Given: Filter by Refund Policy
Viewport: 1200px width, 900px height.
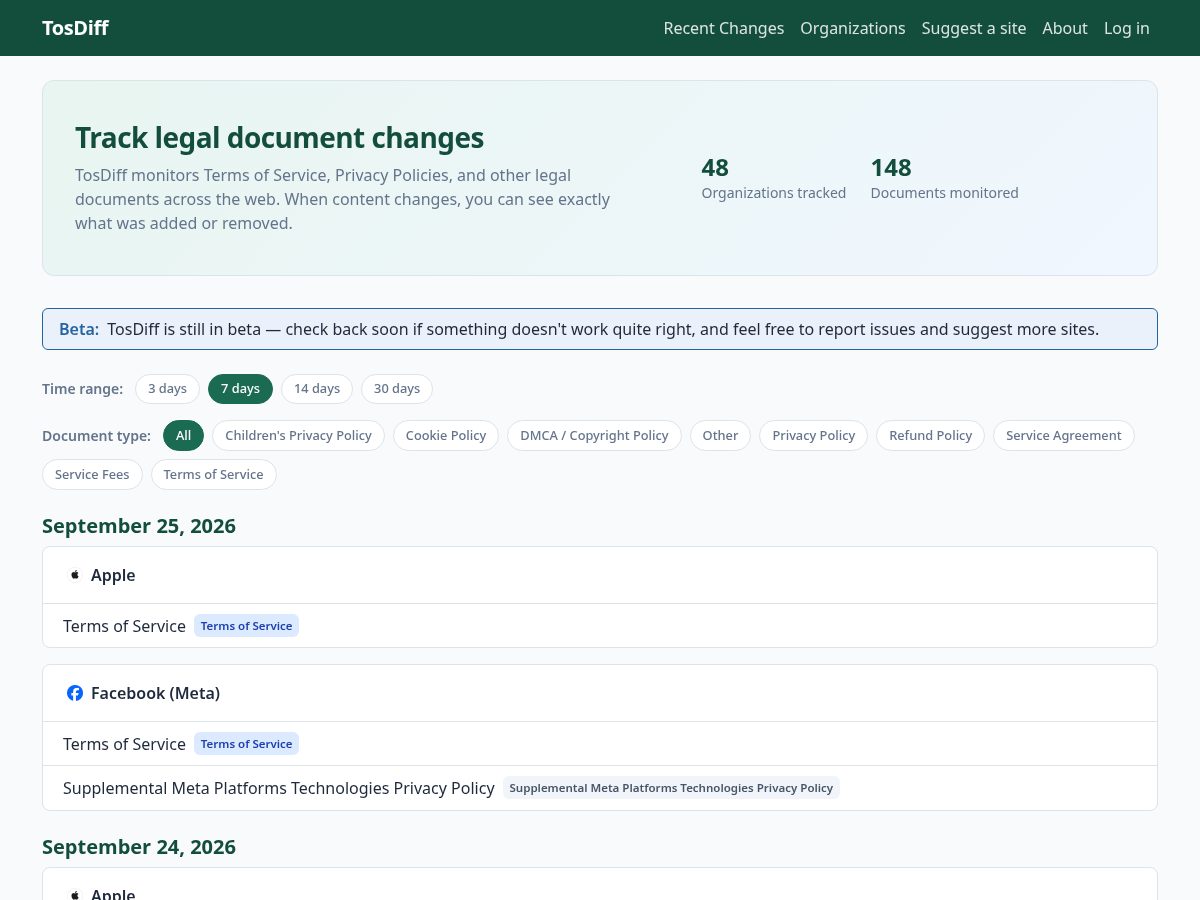Looking at the screenshot, I should tap(931, 436).
